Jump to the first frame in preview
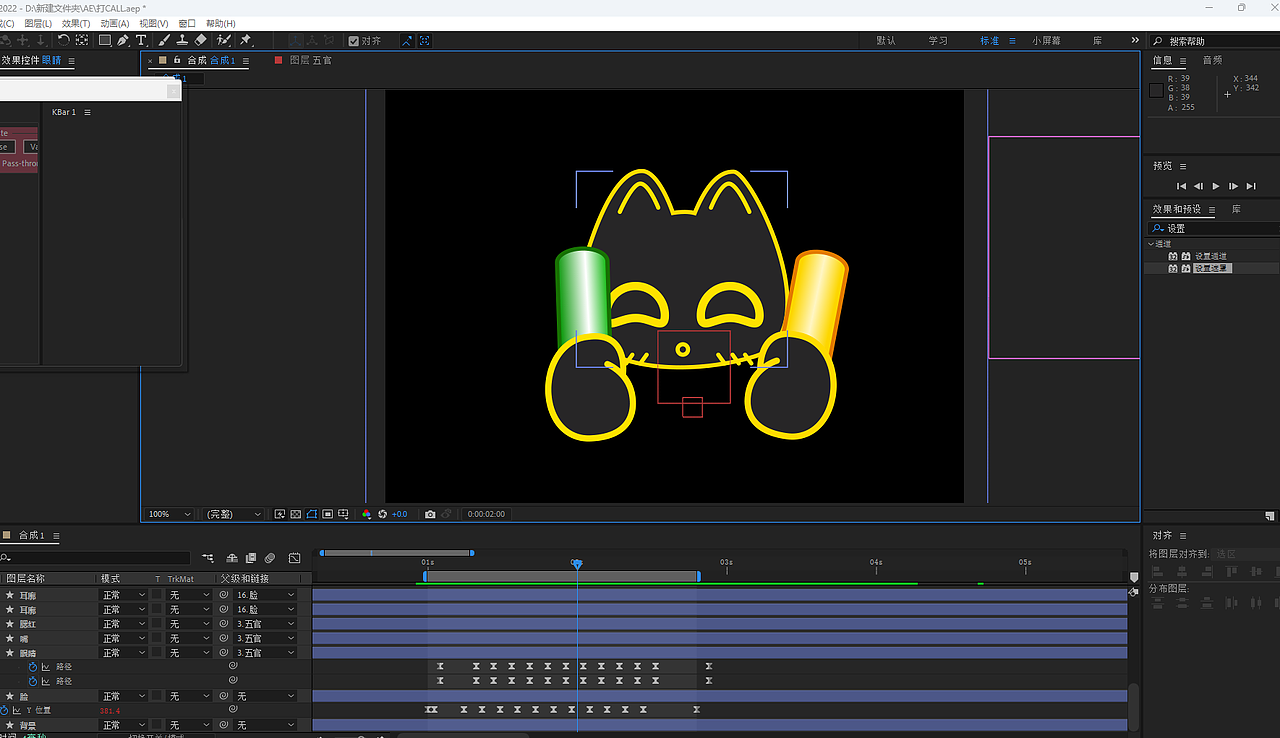 (1181, 186)
